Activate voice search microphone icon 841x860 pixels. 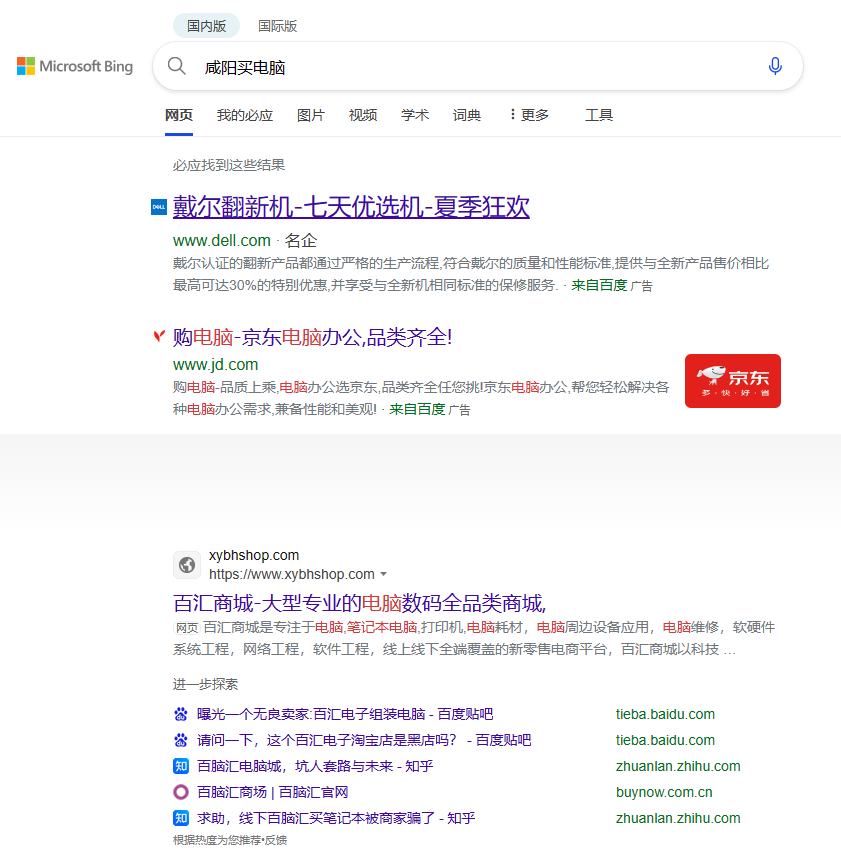(775, 66)
